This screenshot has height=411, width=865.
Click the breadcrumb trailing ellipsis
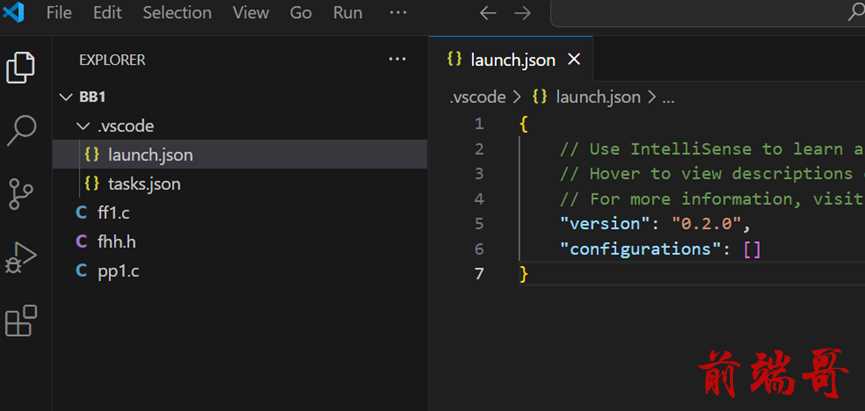pos(668,98)
